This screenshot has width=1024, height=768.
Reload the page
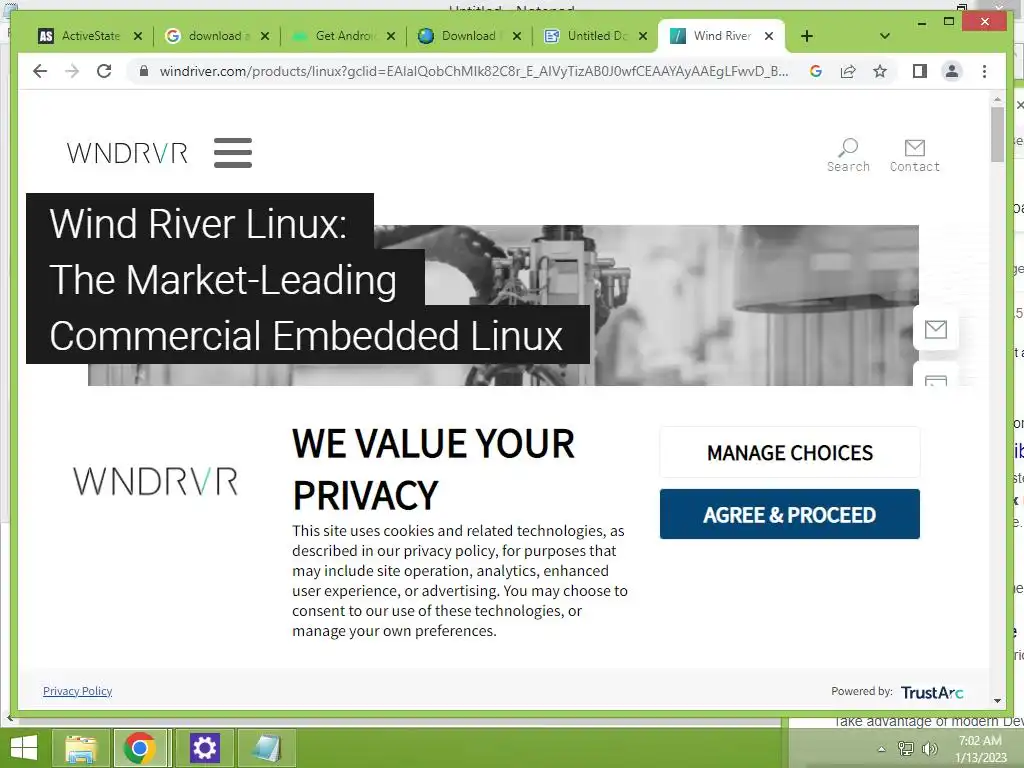click(x=104, y=71)
